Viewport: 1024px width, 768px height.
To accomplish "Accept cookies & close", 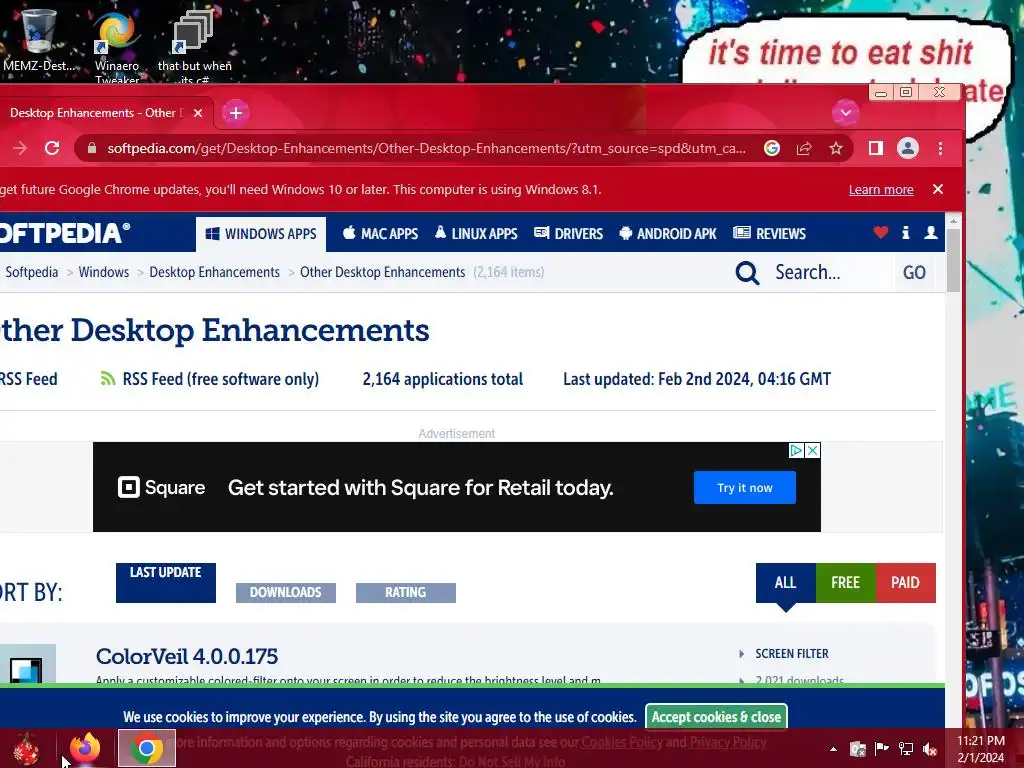I will 716,717.
